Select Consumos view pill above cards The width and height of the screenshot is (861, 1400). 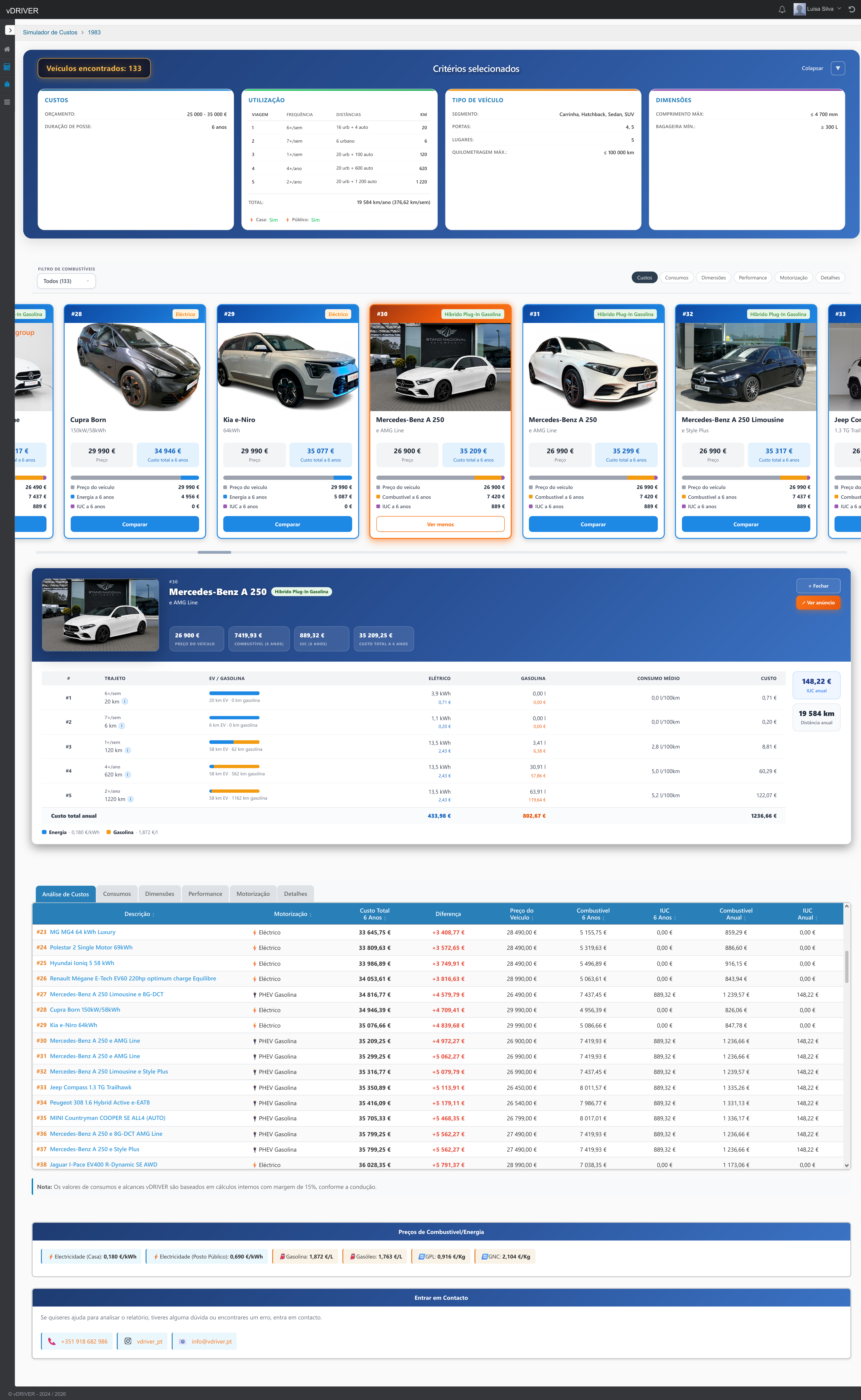point(677,278)
